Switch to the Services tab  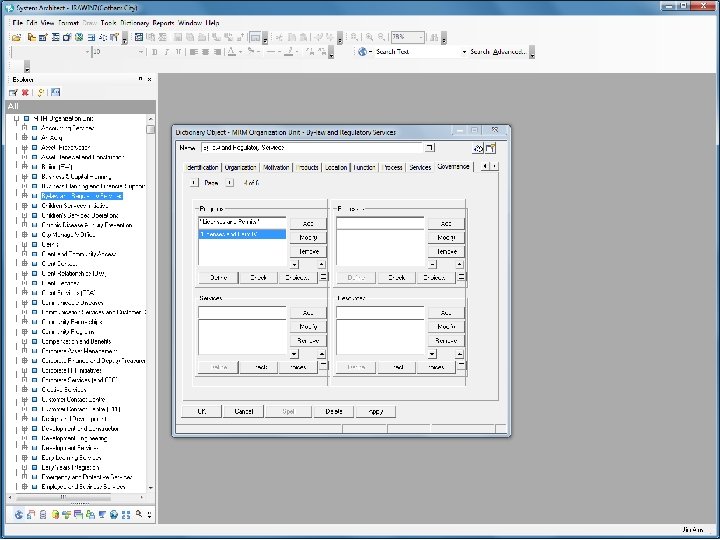[420, 168]
